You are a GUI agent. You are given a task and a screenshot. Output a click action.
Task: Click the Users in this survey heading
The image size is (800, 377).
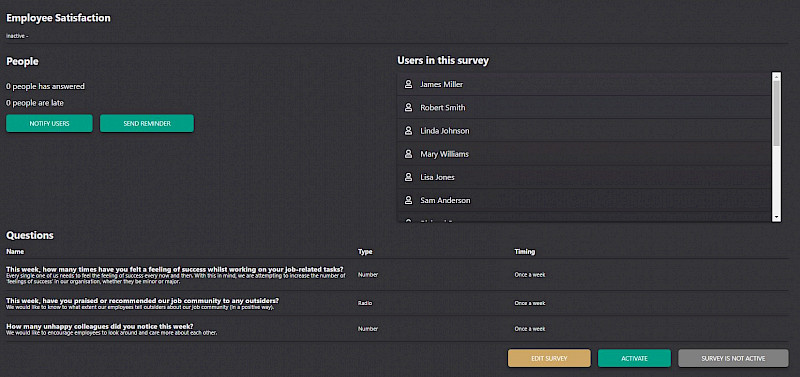443,61
